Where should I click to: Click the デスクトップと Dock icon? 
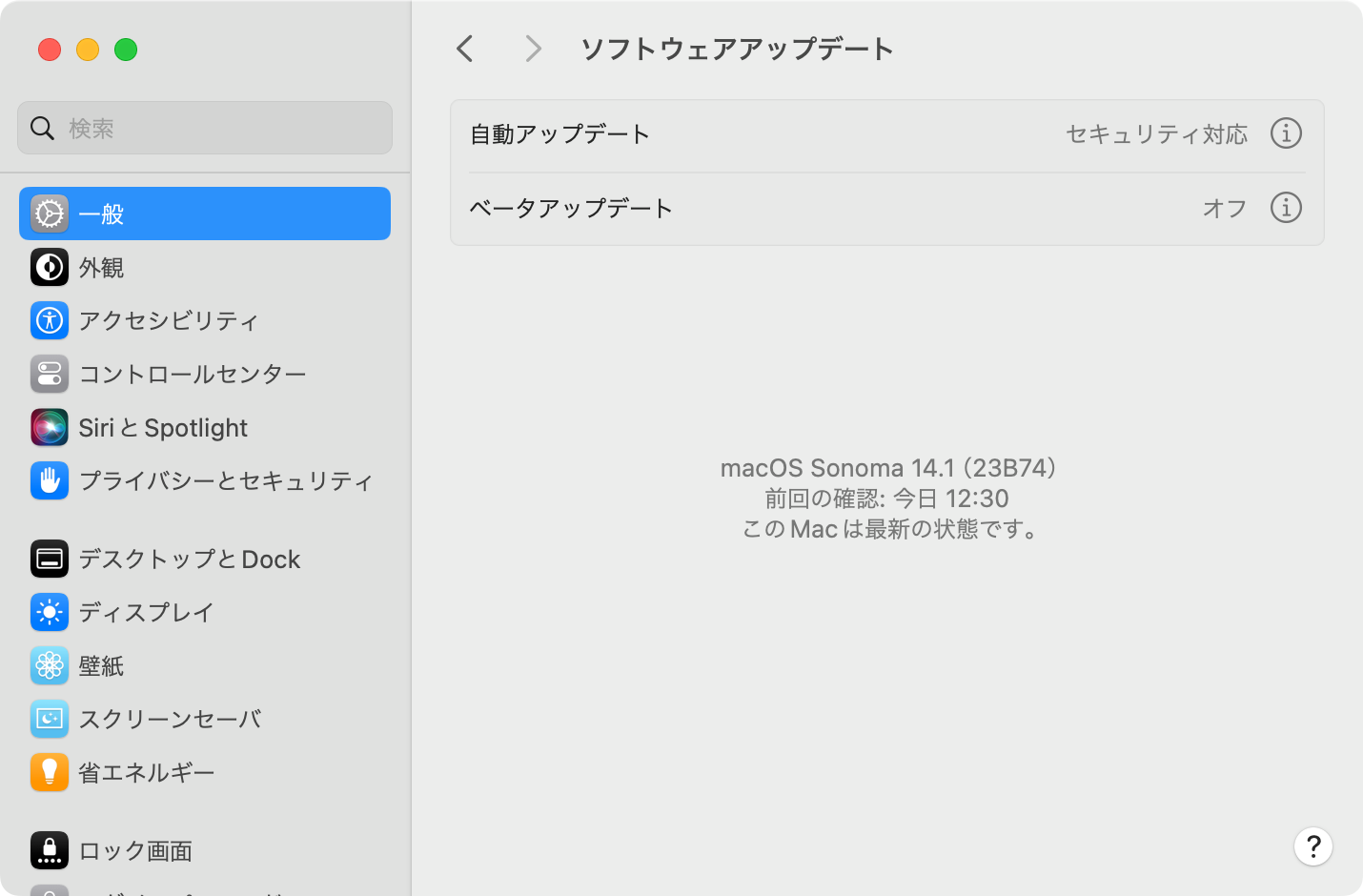[50, 559]
